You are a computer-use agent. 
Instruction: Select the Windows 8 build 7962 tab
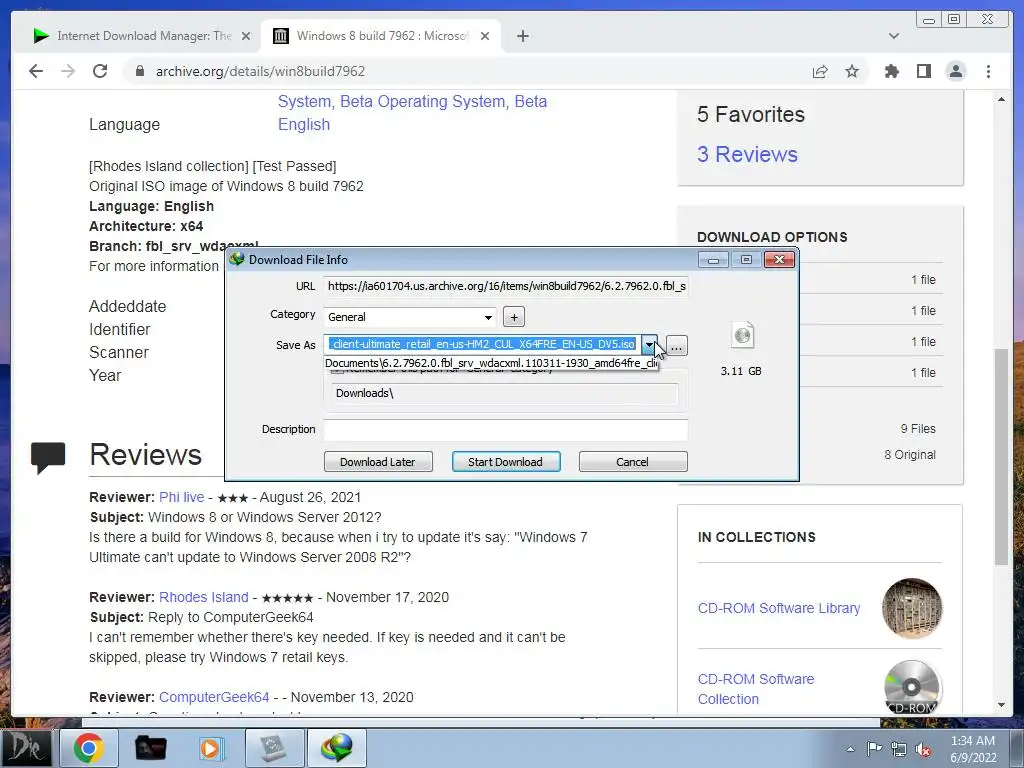382,36
